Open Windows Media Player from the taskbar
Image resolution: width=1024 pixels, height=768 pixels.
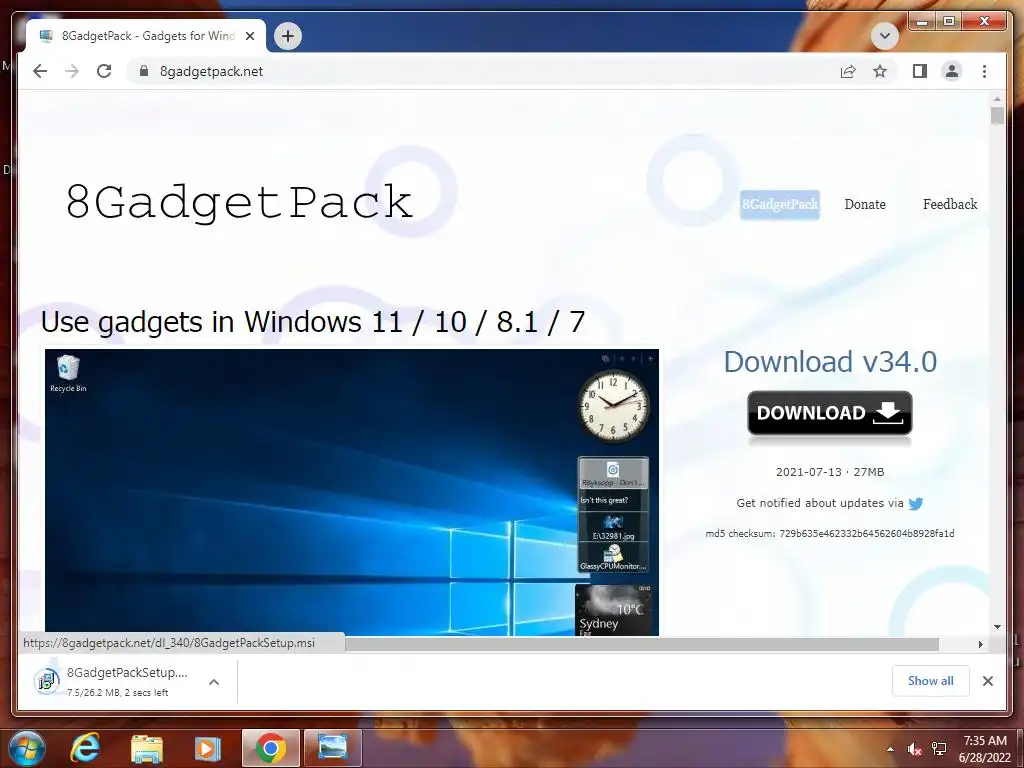pos(208,748)
